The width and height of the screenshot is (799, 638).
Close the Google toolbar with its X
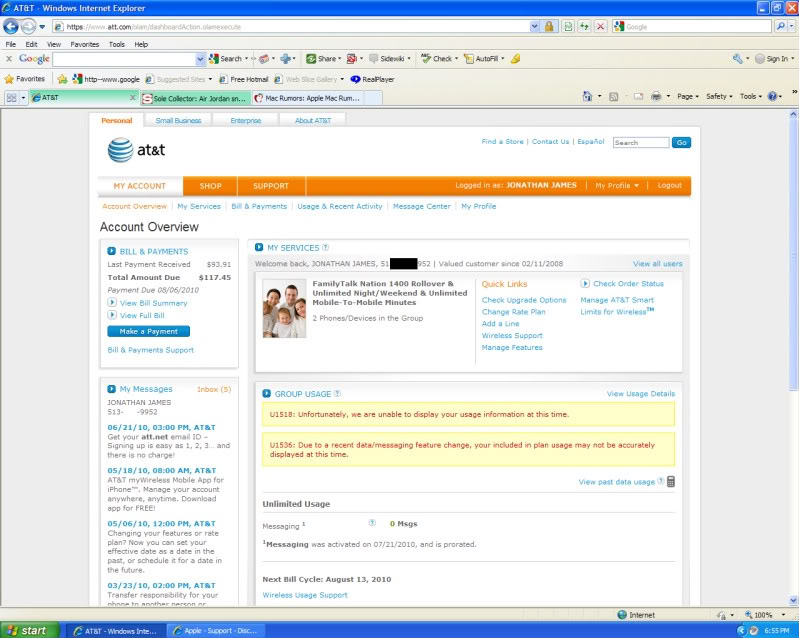(x=9, y=59)
